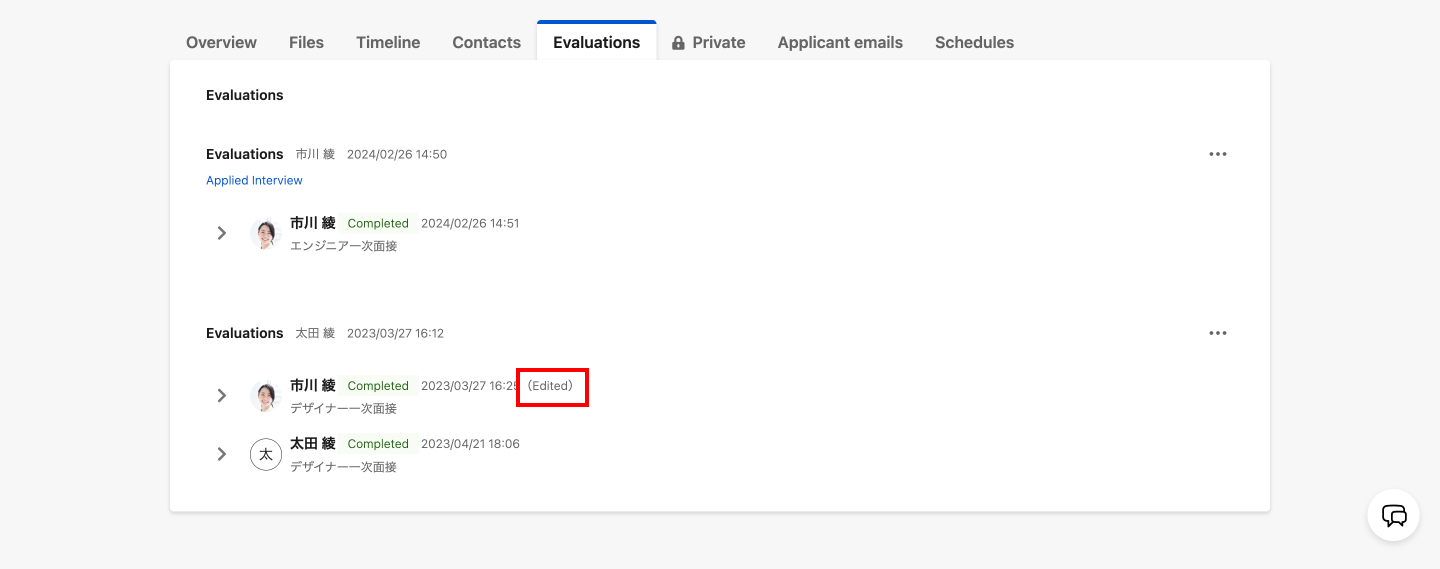Open the more options menu for the 2024/02/26 evaluation
This screenshot has width=1440, height=569.
coord(1217,154)
